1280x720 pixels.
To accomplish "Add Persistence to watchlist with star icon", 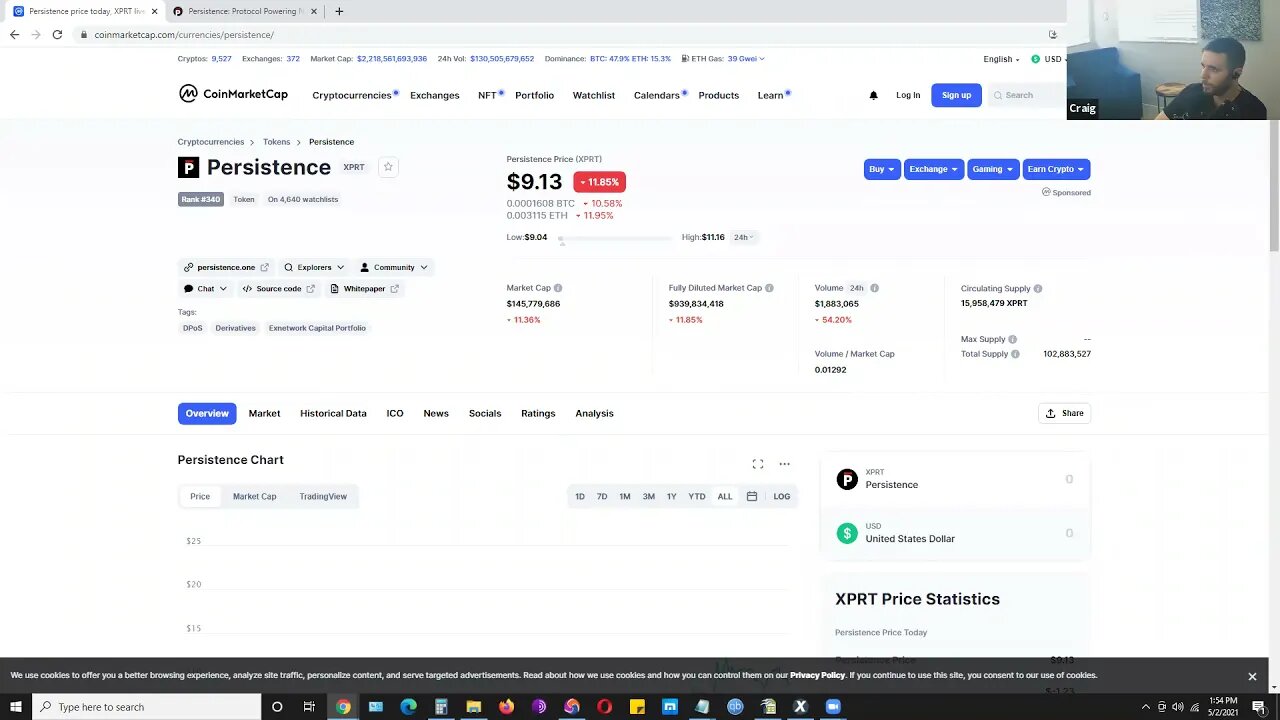I will coord(388,167).
